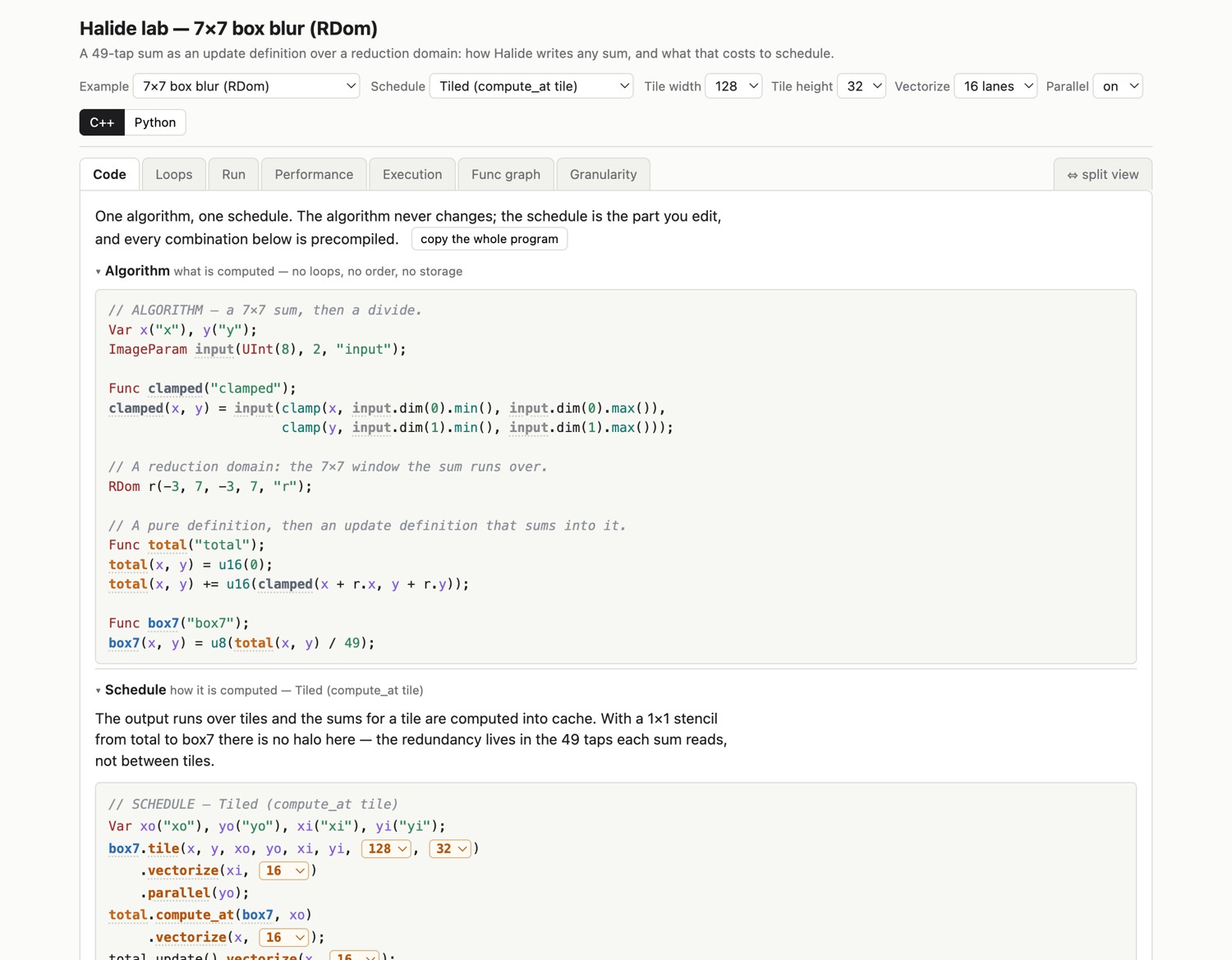Open the Granularity tab
This screenshot has height=960, width=1232.
tap(603, 174)
